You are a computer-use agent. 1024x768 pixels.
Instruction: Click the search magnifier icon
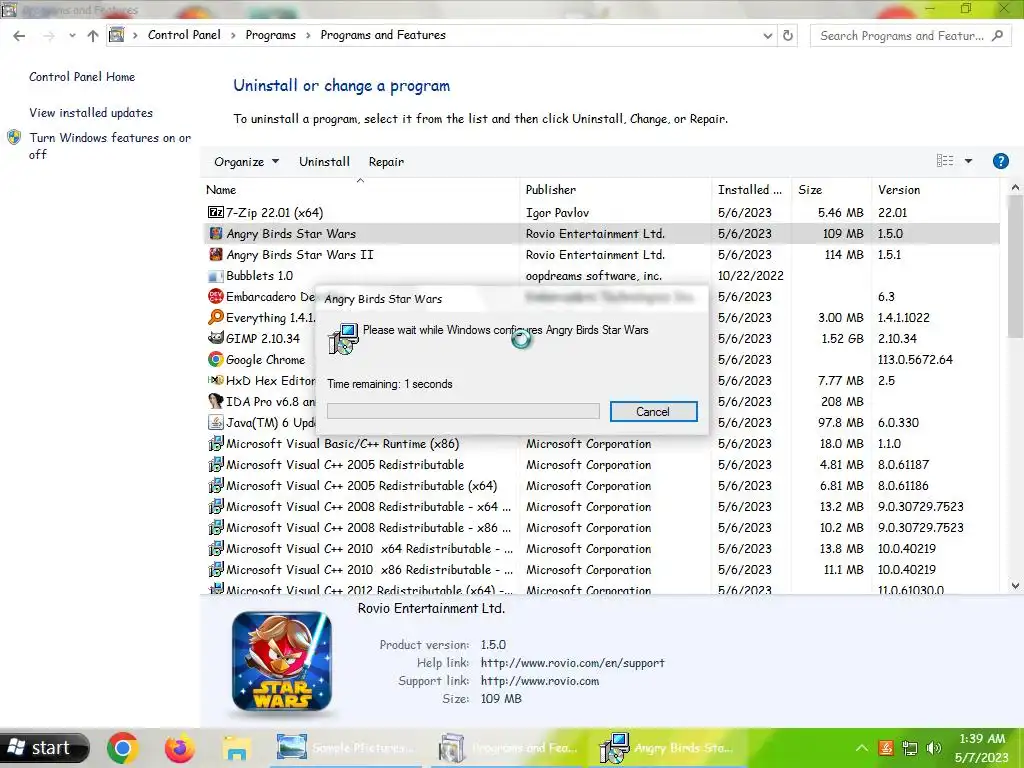click(997, 35)
